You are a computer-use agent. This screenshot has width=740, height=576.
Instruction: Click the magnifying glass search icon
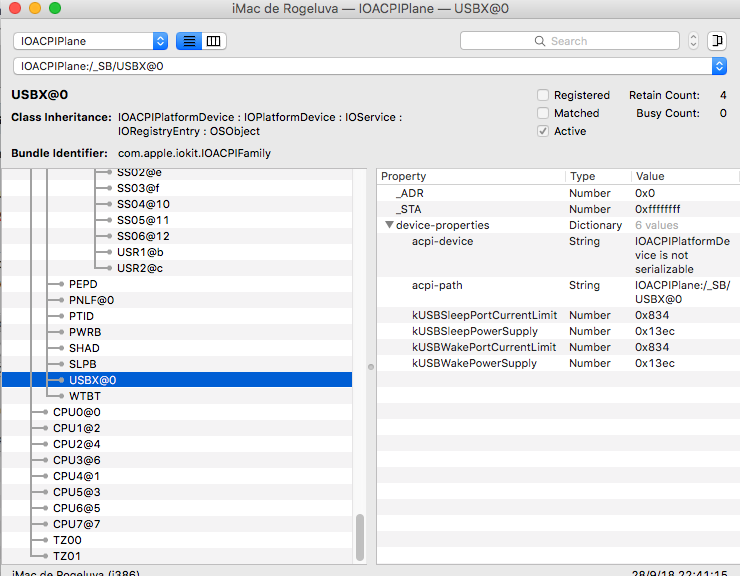pyautogui.click(x=539, y=41)
